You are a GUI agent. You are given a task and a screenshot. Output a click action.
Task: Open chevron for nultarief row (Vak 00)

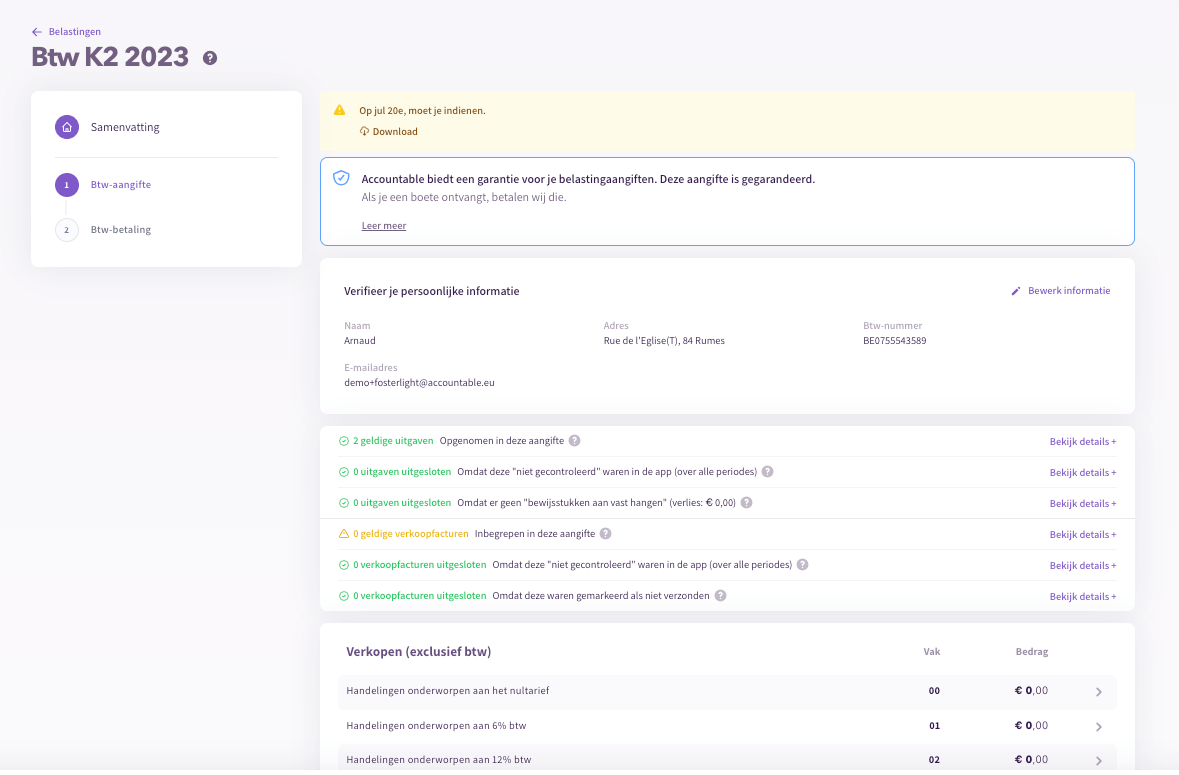tap(1098, 692)
